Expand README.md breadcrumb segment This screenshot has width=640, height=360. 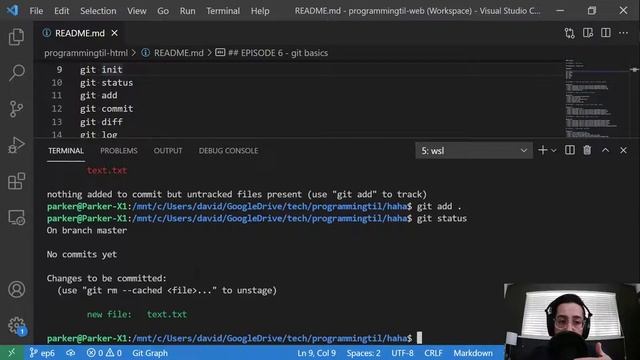pos(178,53)
